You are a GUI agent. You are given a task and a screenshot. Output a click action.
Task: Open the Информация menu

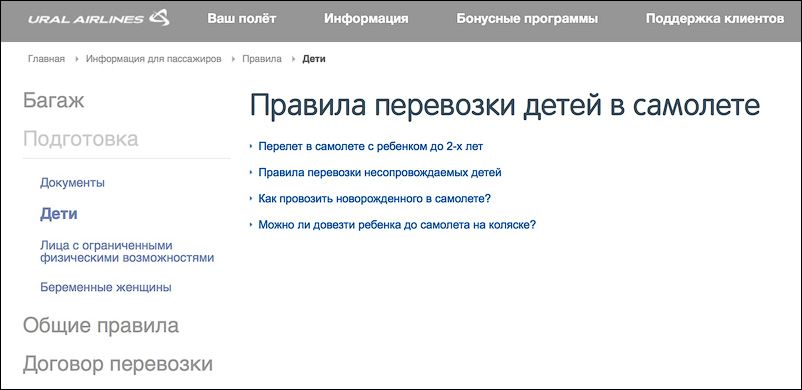366,19
